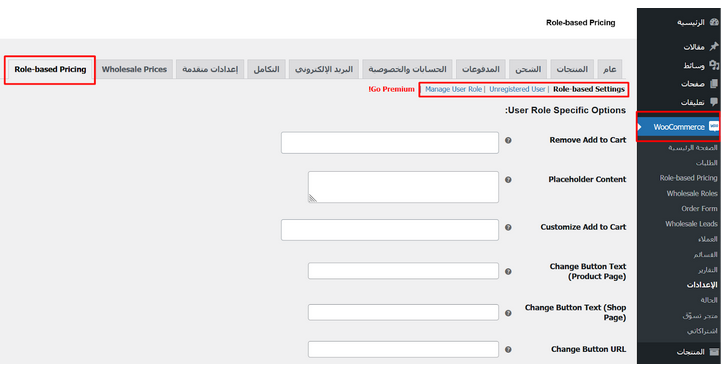Viewport: 723px width, 366px height.
Task: Open الصفحة الرئيسية under WooCommerce
Action: click(x=693, y=148)
